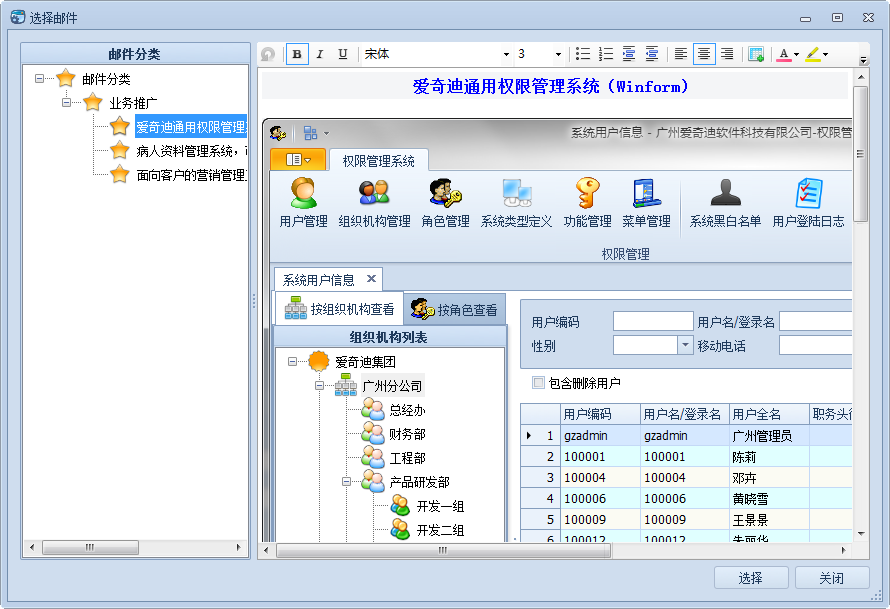Screen dimensions: 890x609
Task: Select the 工程部 department
Action: tap(407, 458)
